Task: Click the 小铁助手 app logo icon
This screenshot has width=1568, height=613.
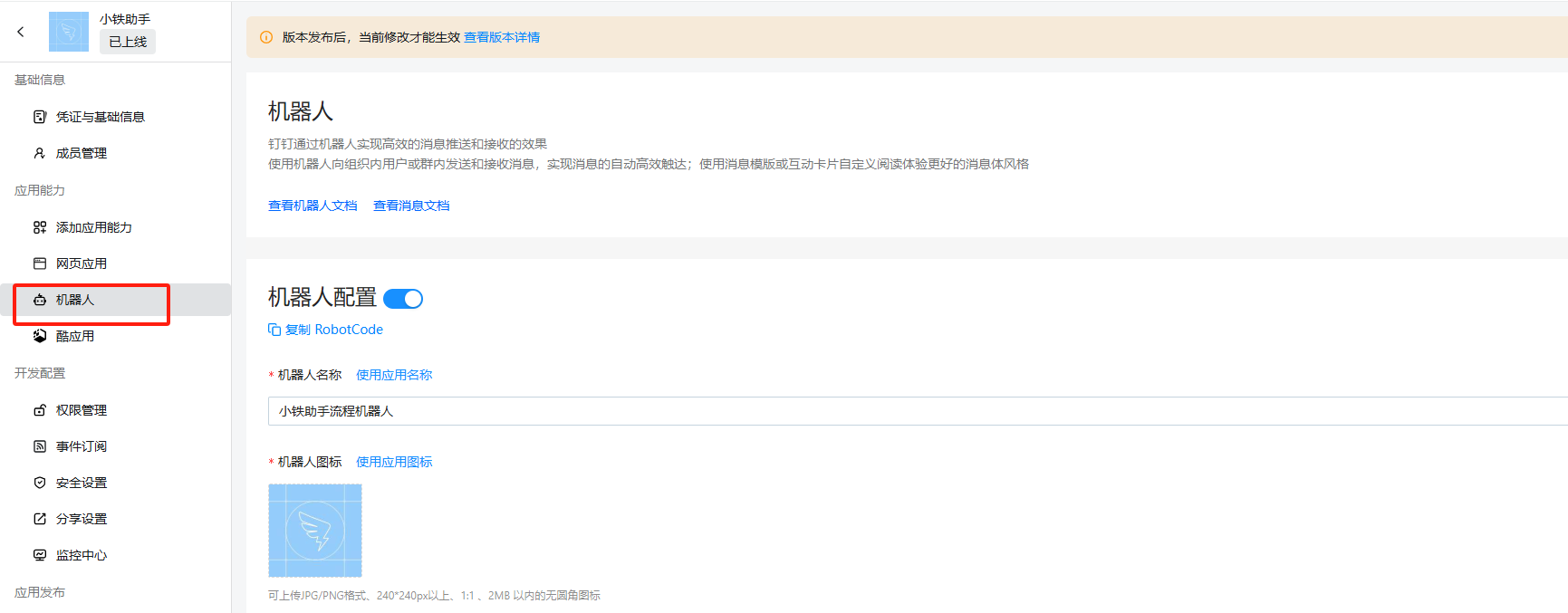Action: (x=68, y=32)
